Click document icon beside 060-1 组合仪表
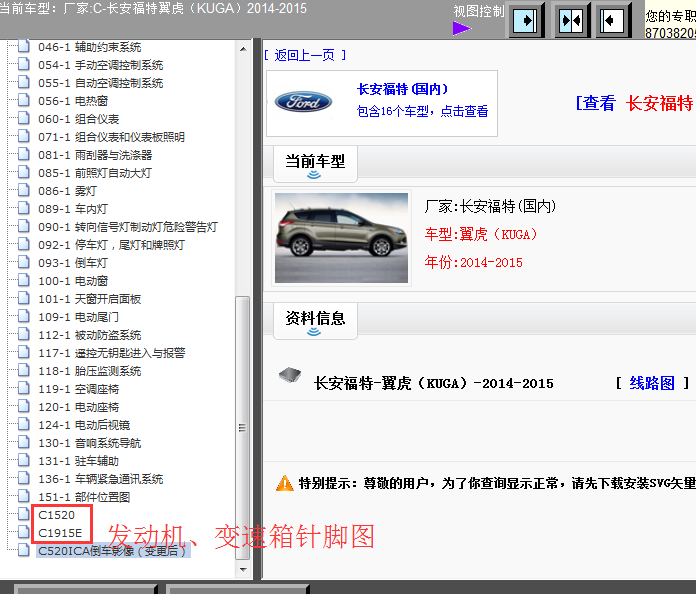The width and height of the screenshot is (696, 594). click(x=24, y=118)
